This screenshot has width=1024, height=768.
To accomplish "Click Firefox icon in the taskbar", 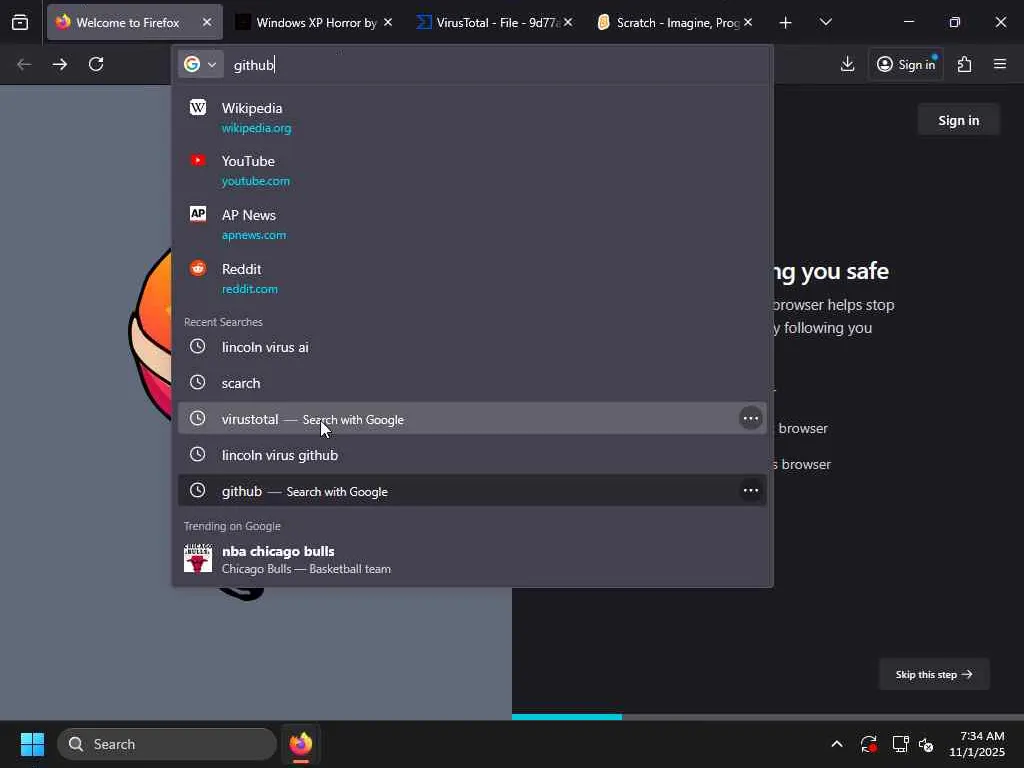I will [301, 744].
